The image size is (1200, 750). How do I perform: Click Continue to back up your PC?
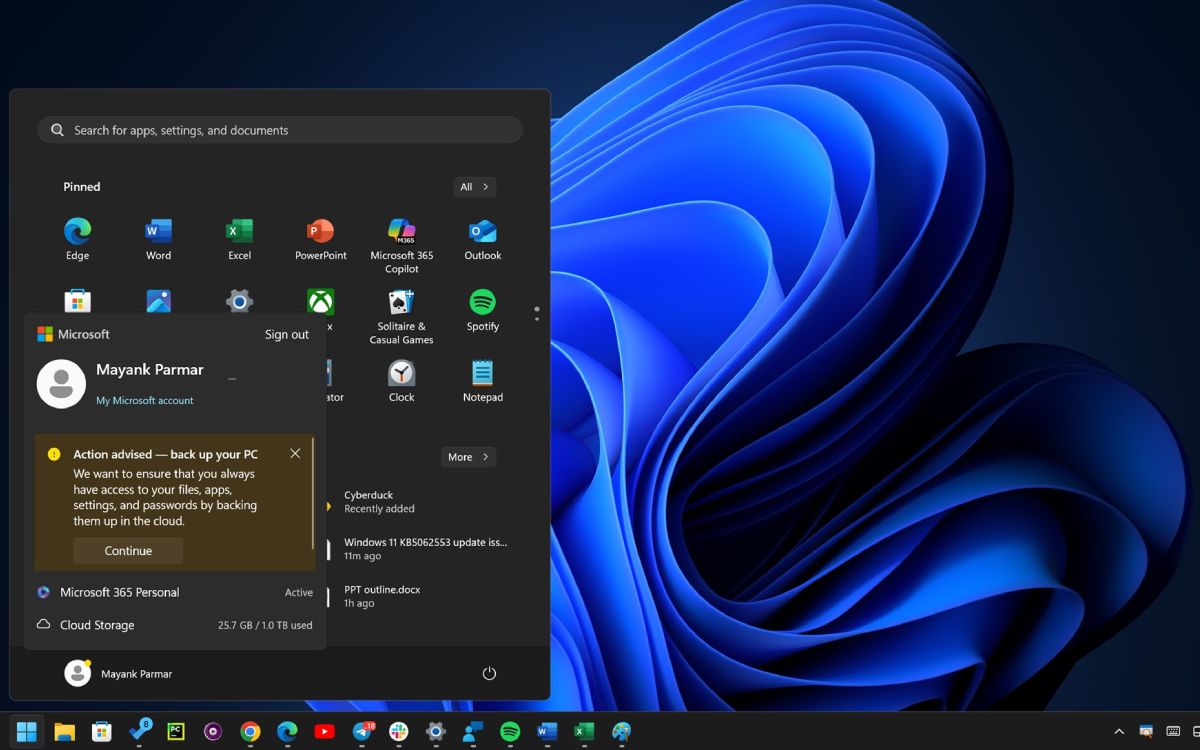click(127, 550)
